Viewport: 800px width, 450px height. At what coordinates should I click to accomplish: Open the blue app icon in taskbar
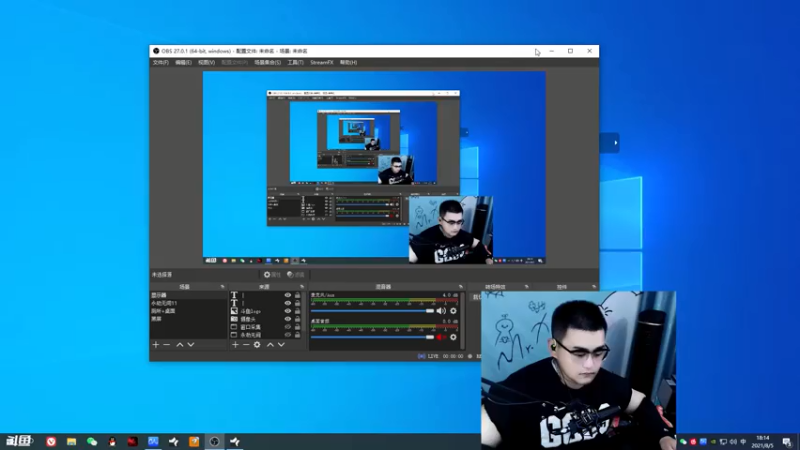(x=153, y=442)
